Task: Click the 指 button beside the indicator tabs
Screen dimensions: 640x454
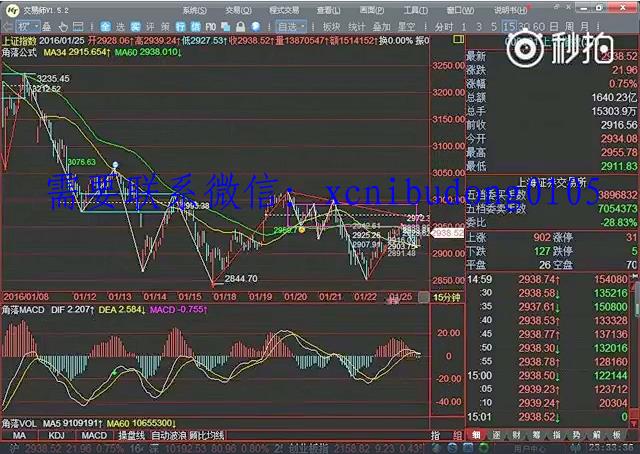Action: (x=435, y=436)
